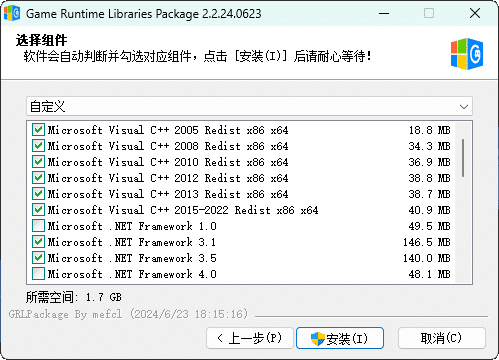Viewport: 499px width, 360px height.
Task: Open the 自定义 install type dropdown
Action: pyautogui.click(x=249, y=107)
